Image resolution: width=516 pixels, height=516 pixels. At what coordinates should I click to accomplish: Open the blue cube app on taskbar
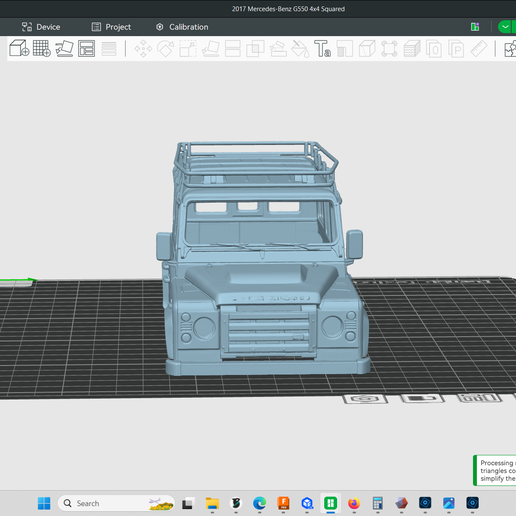(307, 503)
